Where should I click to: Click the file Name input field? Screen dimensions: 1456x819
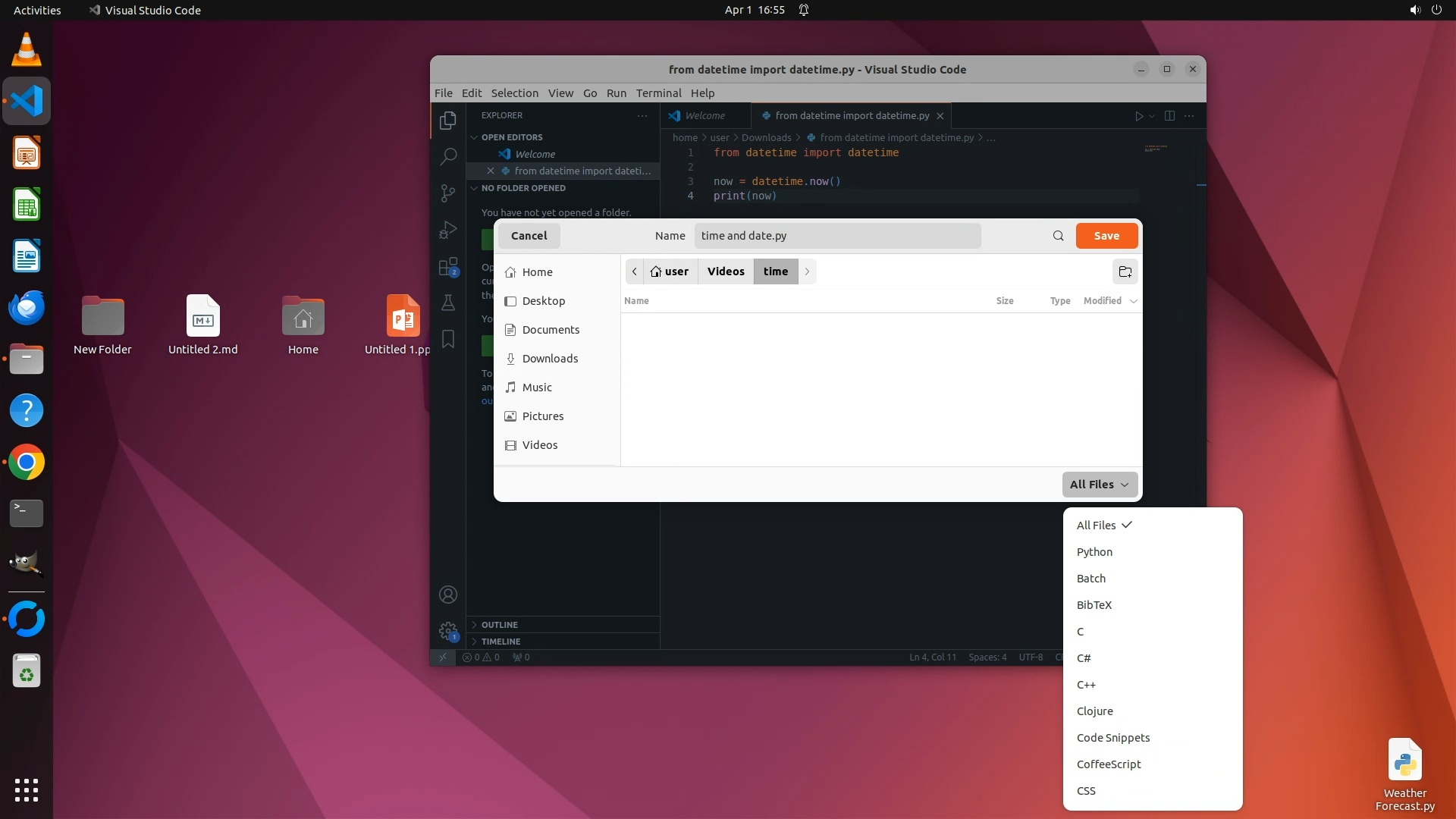[x=837, y=236]
